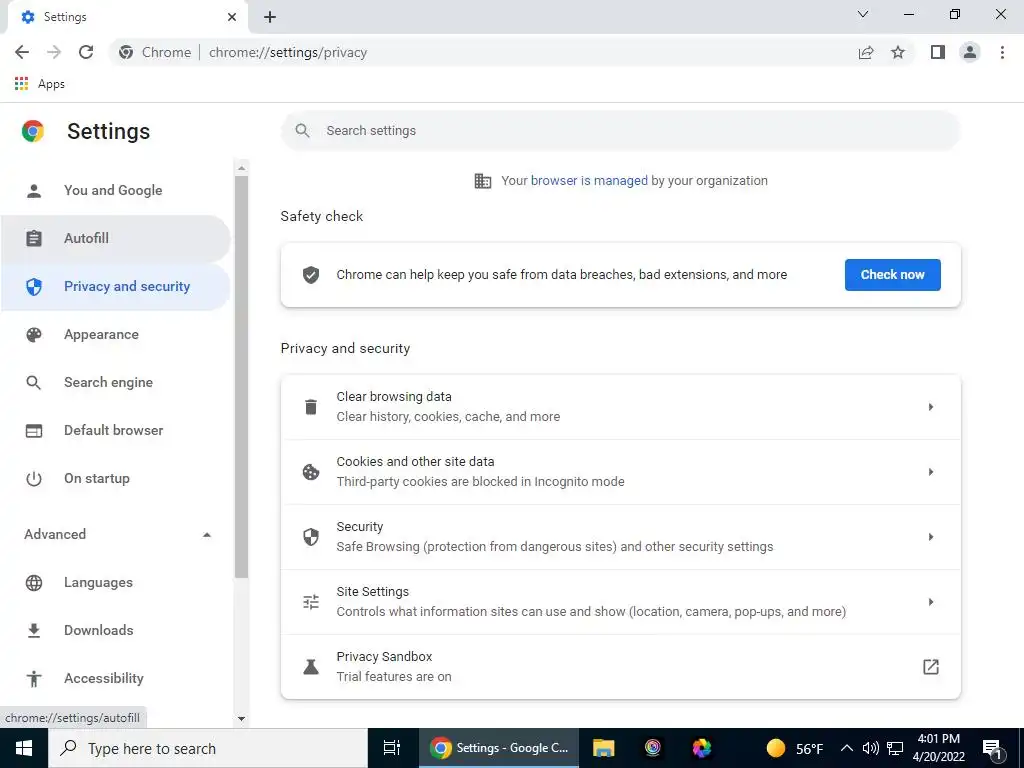This screenshot has width=1024, height=768.
Task: Open new tab with plus icon
Action: point(270,17)
